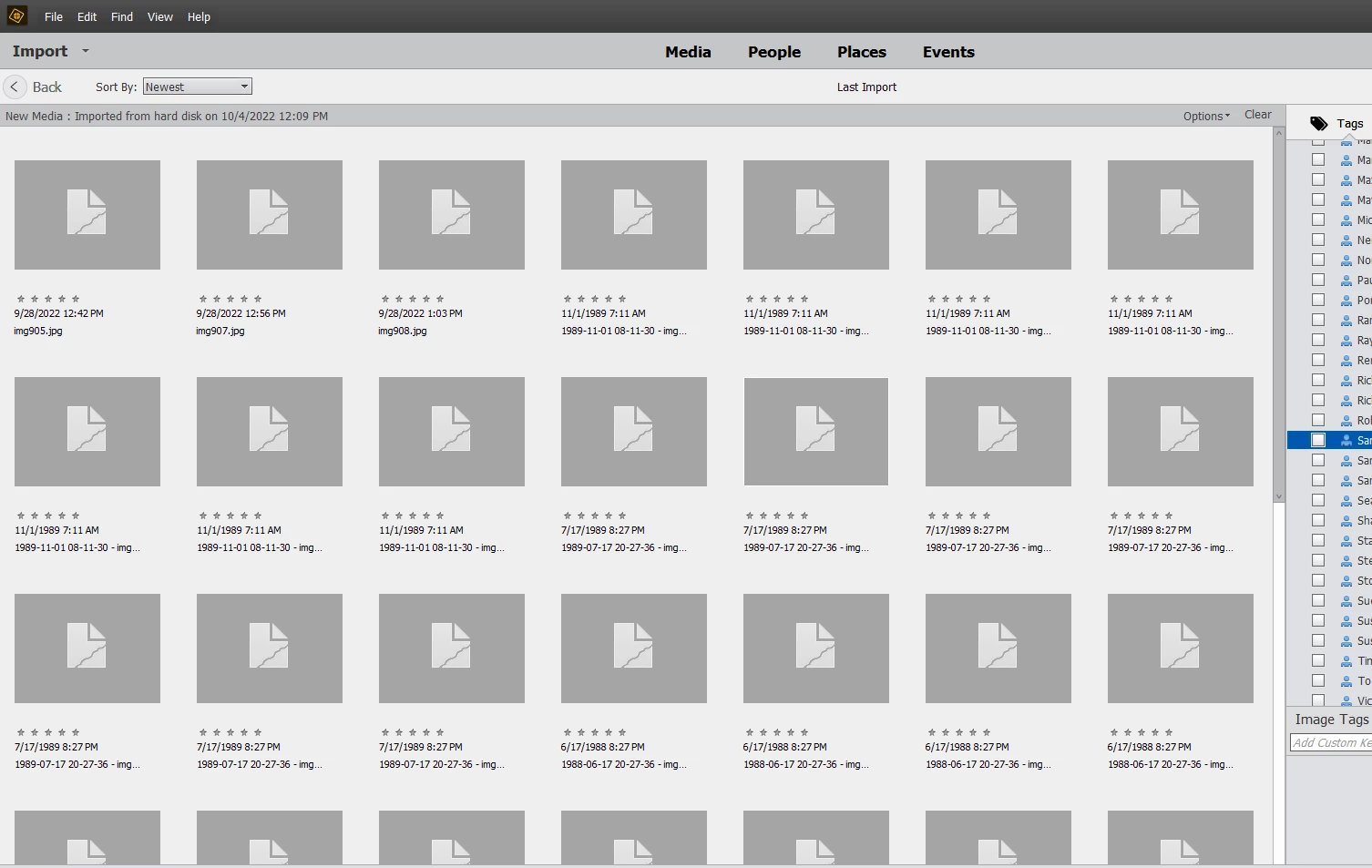Click the person icon of the Sea tag
1372x868 pixels.
pyautogui.click(x=1346, y=501)
